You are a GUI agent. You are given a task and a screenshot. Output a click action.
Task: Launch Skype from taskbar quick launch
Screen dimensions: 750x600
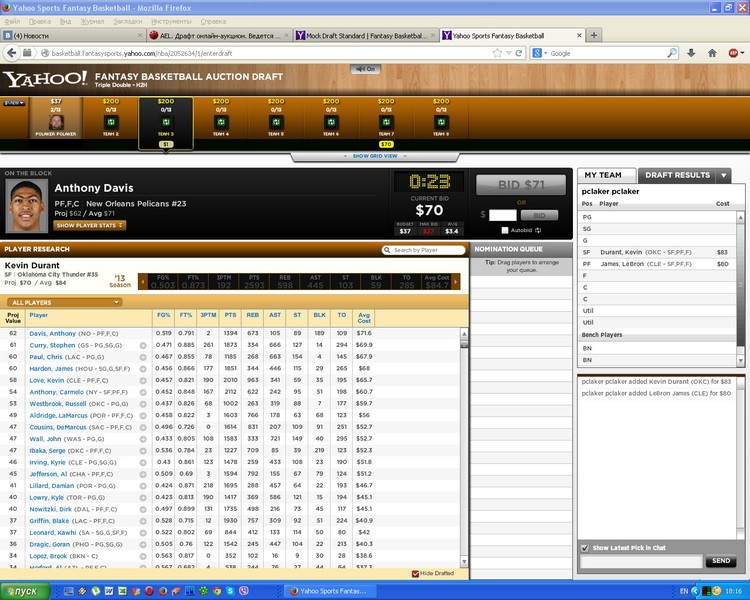(230, 591)
